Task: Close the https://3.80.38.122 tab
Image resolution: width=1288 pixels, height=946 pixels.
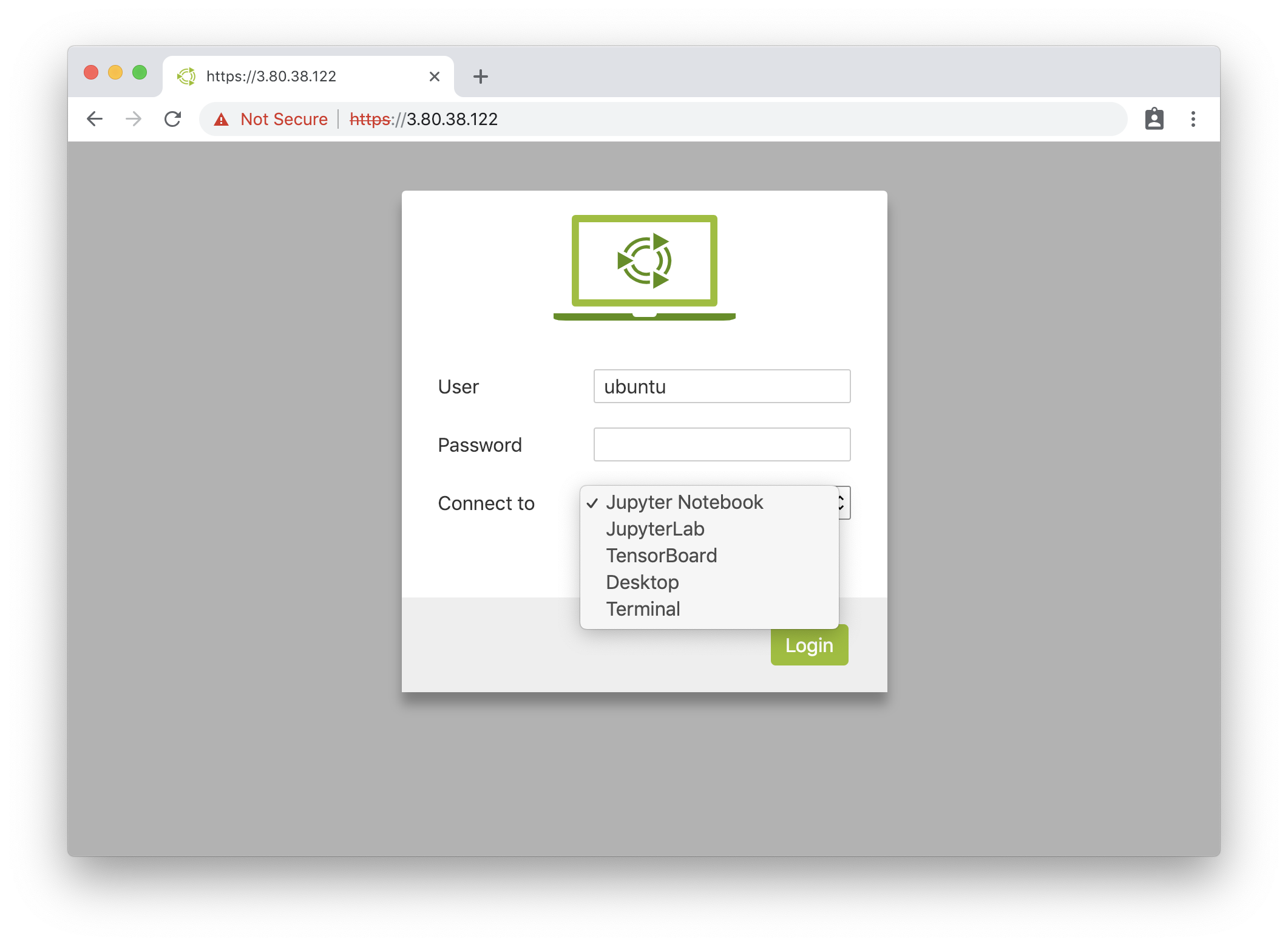Action: [435, 77]
